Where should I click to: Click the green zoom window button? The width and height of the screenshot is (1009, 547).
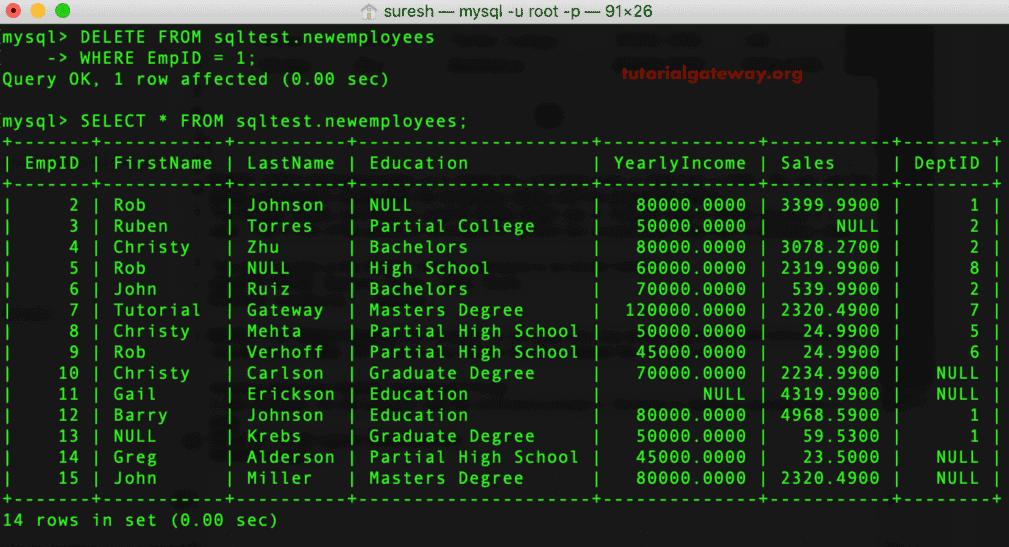tap(62, 10)
